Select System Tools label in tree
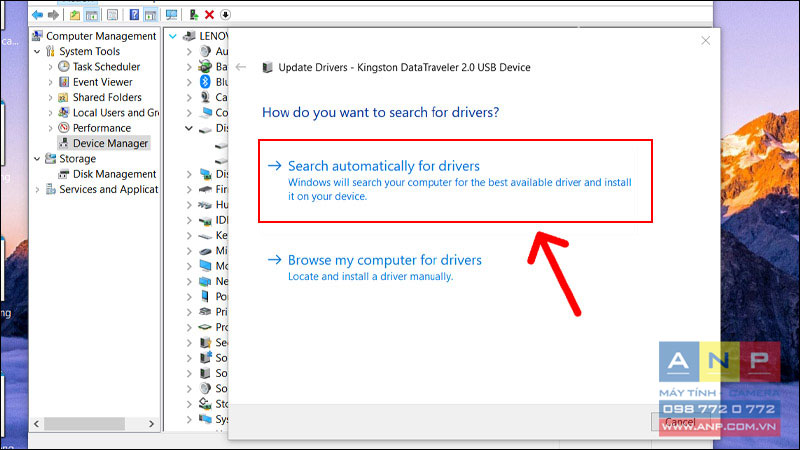800x450 pixels. [89, 51]
